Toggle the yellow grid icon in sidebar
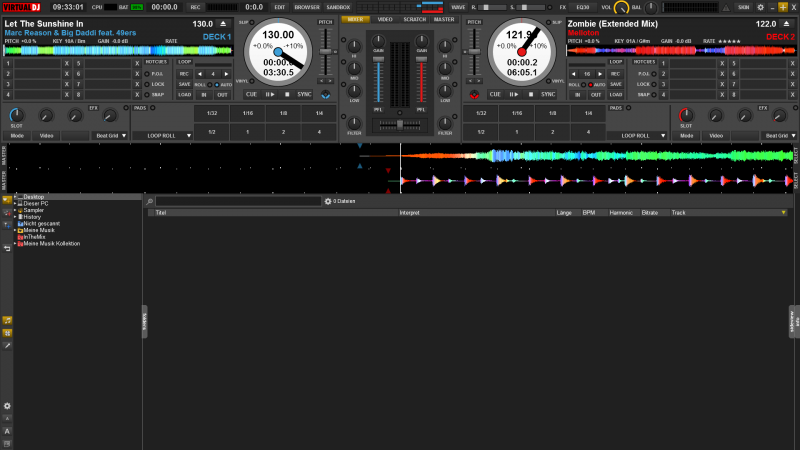 pyautogui.click(x=7, y=333)
